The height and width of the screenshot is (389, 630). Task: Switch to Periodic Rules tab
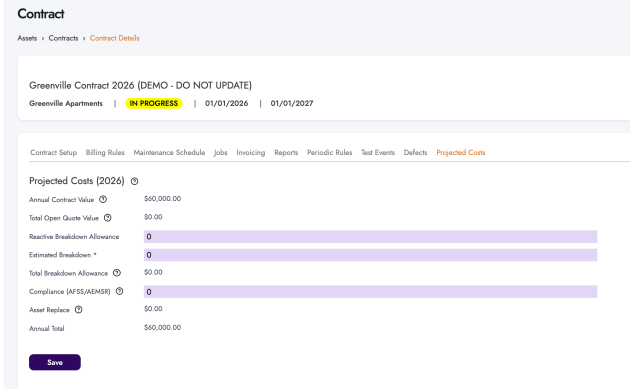pos(329,153)
